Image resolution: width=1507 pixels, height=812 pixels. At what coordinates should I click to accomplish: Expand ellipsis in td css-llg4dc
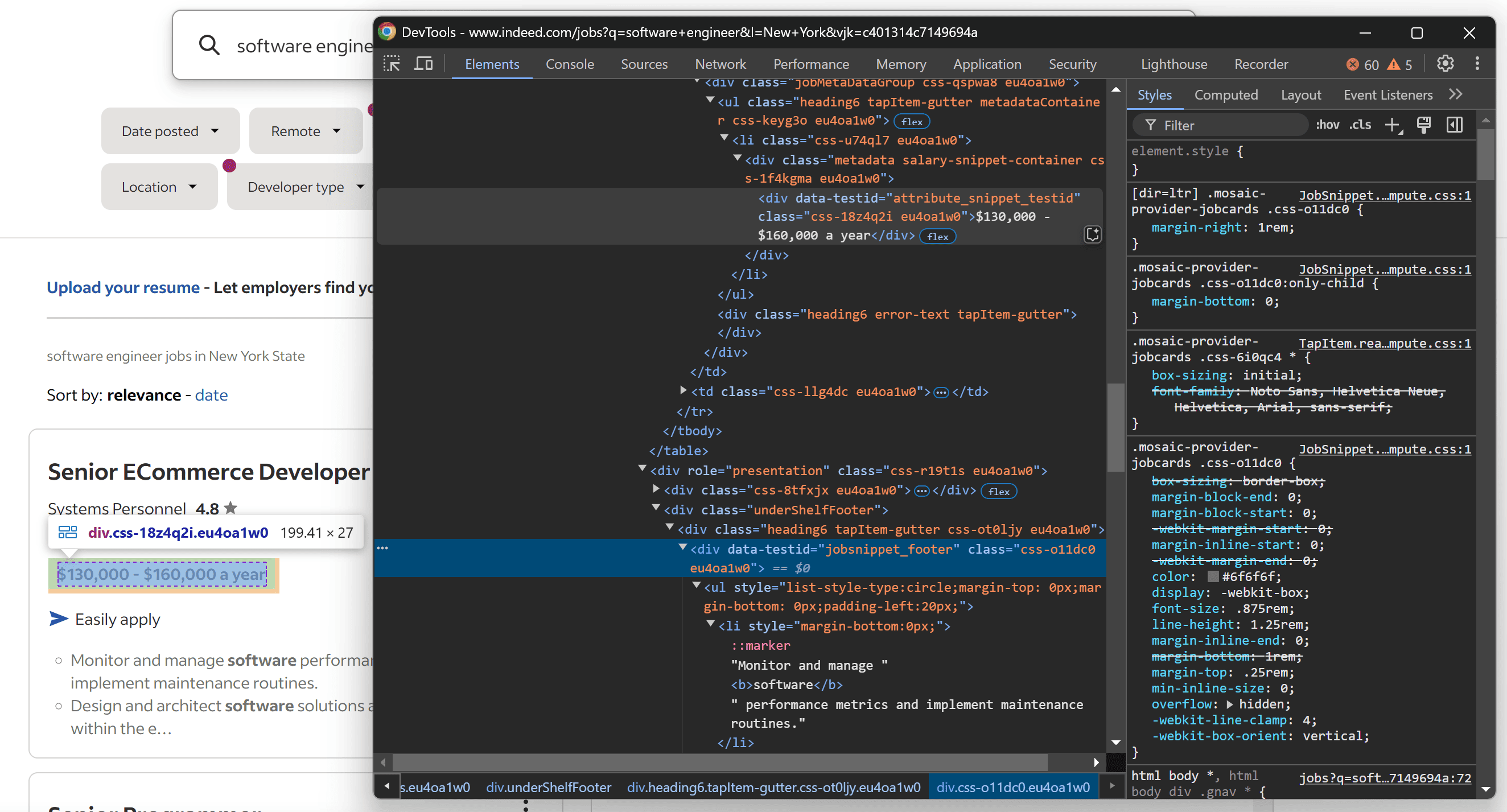coord(941,393)
